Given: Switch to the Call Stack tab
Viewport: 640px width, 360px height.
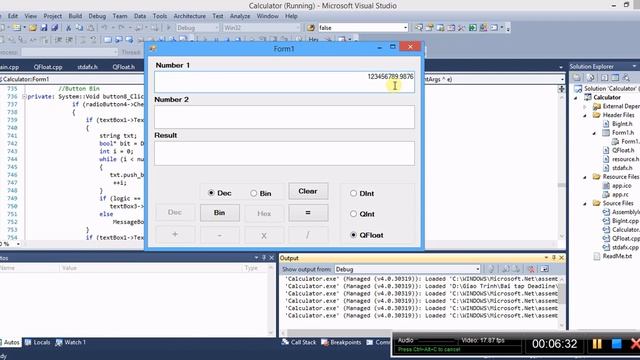Looking at the screenshot, I should (299, 342).
